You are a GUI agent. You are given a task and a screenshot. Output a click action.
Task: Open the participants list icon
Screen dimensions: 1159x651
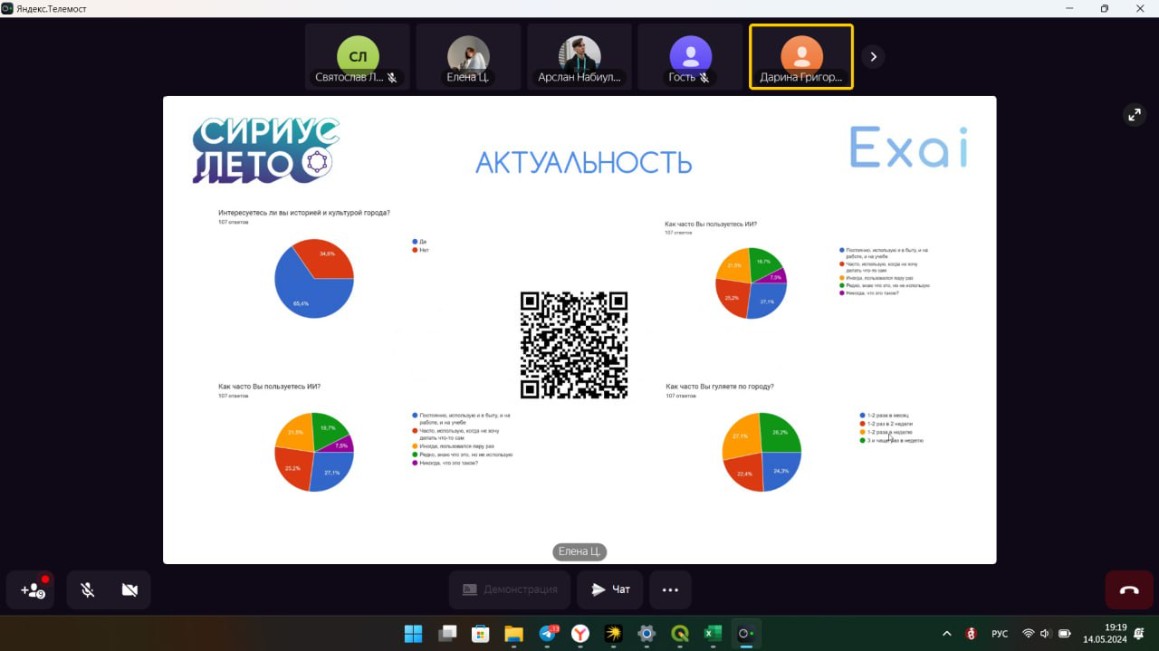coord(33,590)
